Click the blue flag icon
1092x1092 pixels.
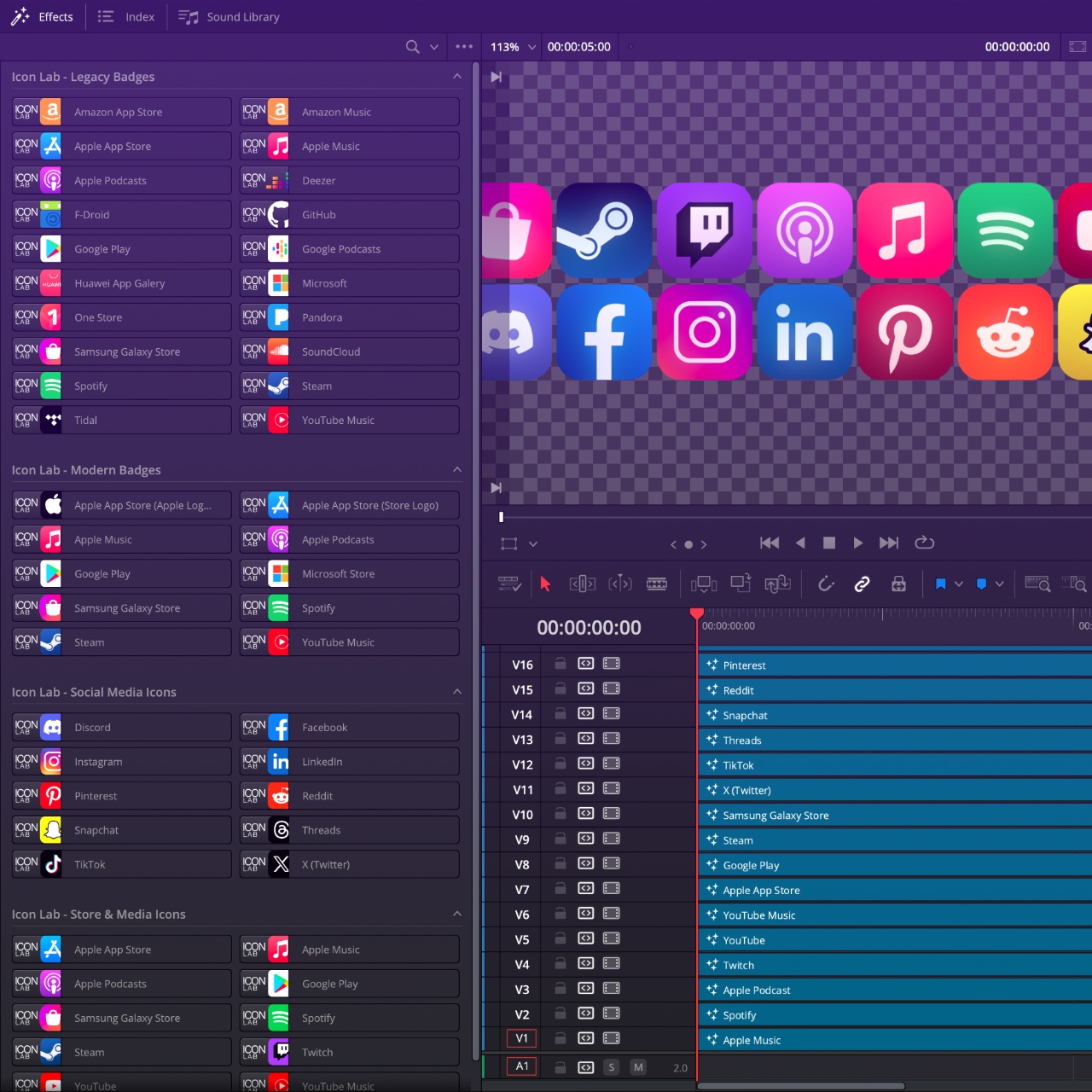coord(940,584)
